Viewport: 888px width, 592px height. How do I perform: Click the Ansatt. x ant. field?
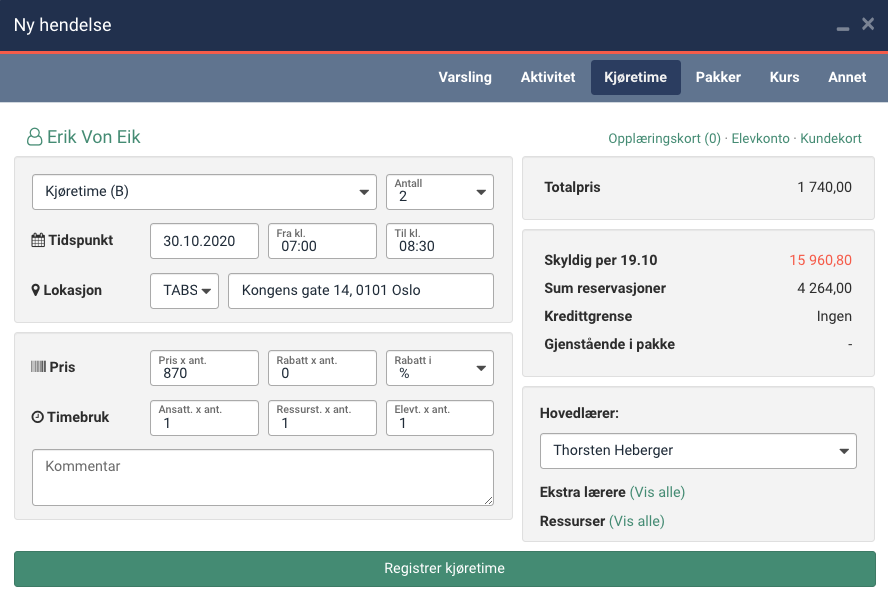click(x=204, y=418)
